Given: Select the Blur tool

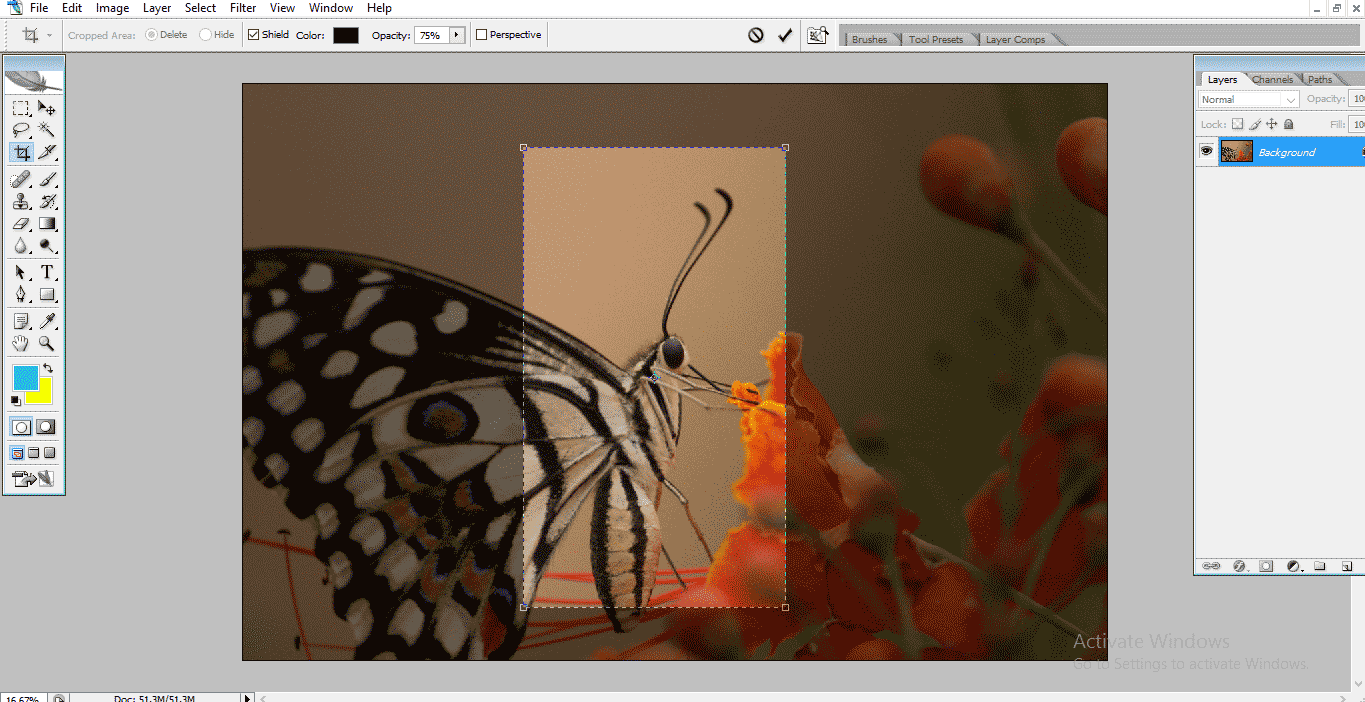Looking at the screenshot, I should click(x=21, y=246).
